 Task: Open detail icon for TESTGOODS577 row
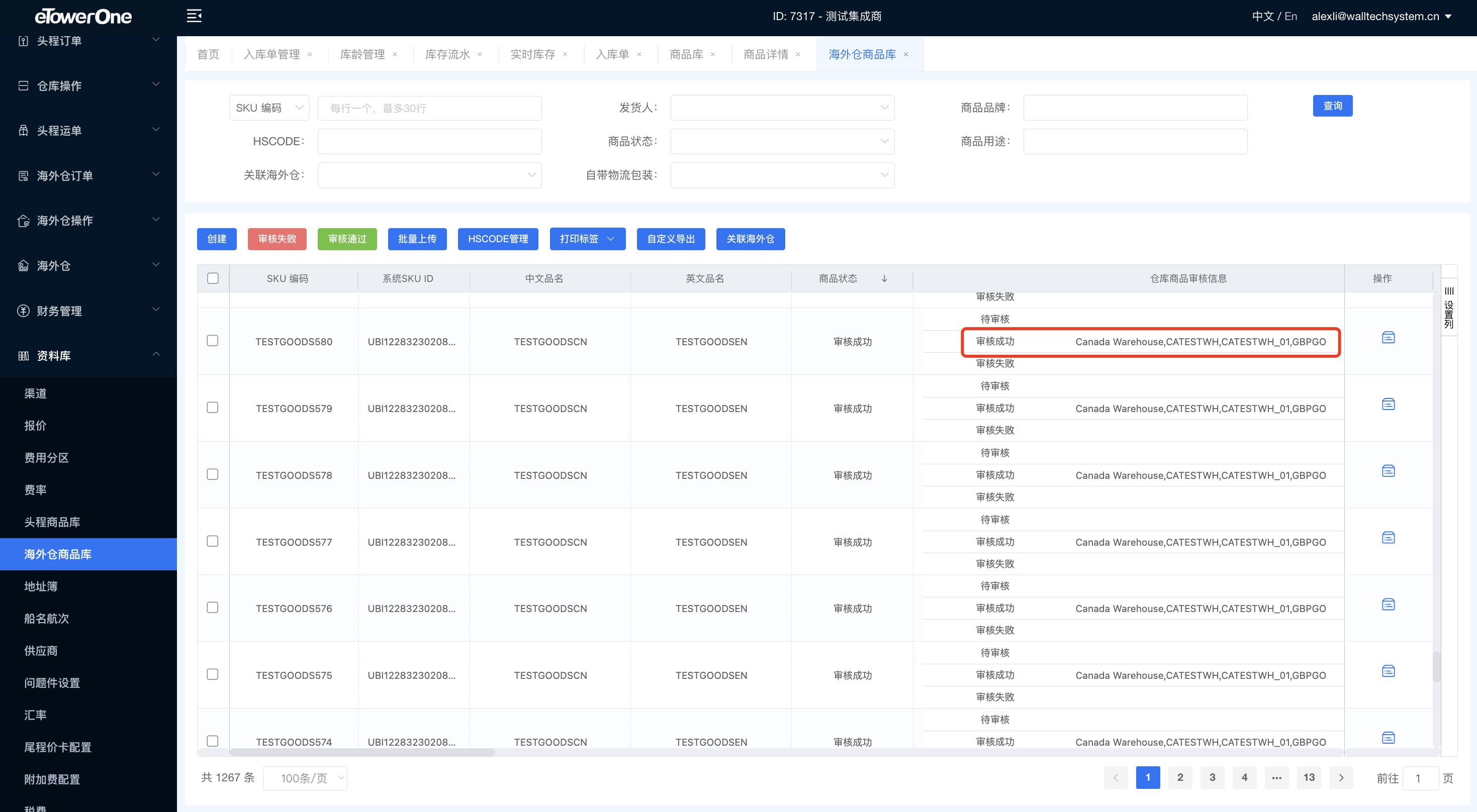click(x=1388, y=538)
